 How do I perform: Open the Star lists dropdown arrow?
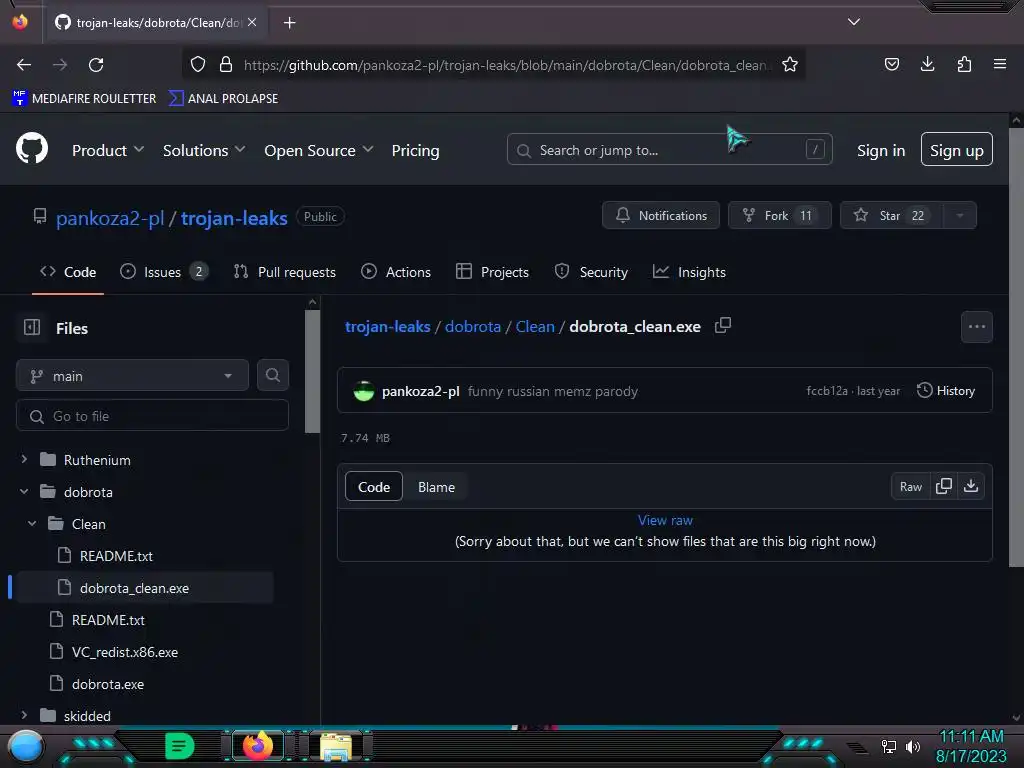tap(960, 216)
